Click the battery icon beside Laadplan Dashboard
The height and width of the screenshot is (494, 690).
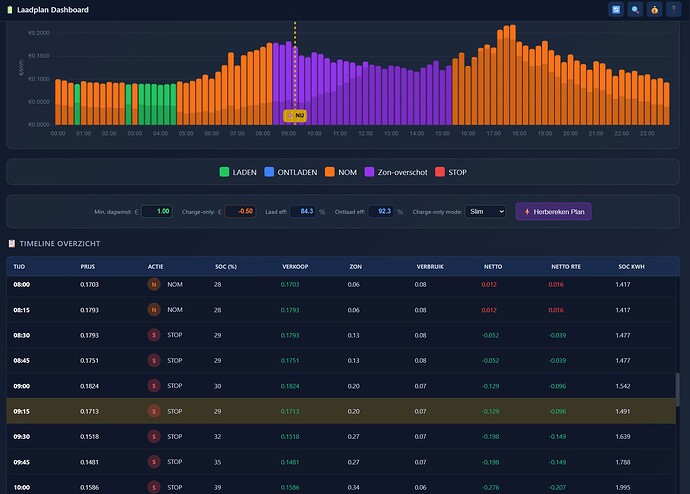(x=10, y=10)
